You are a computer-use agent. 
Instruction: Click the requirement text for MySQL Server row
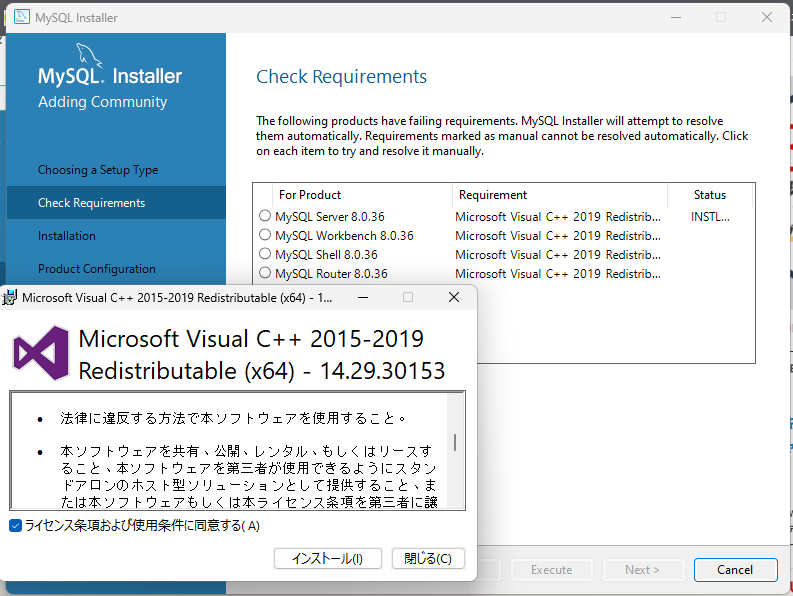click(558, 217)
